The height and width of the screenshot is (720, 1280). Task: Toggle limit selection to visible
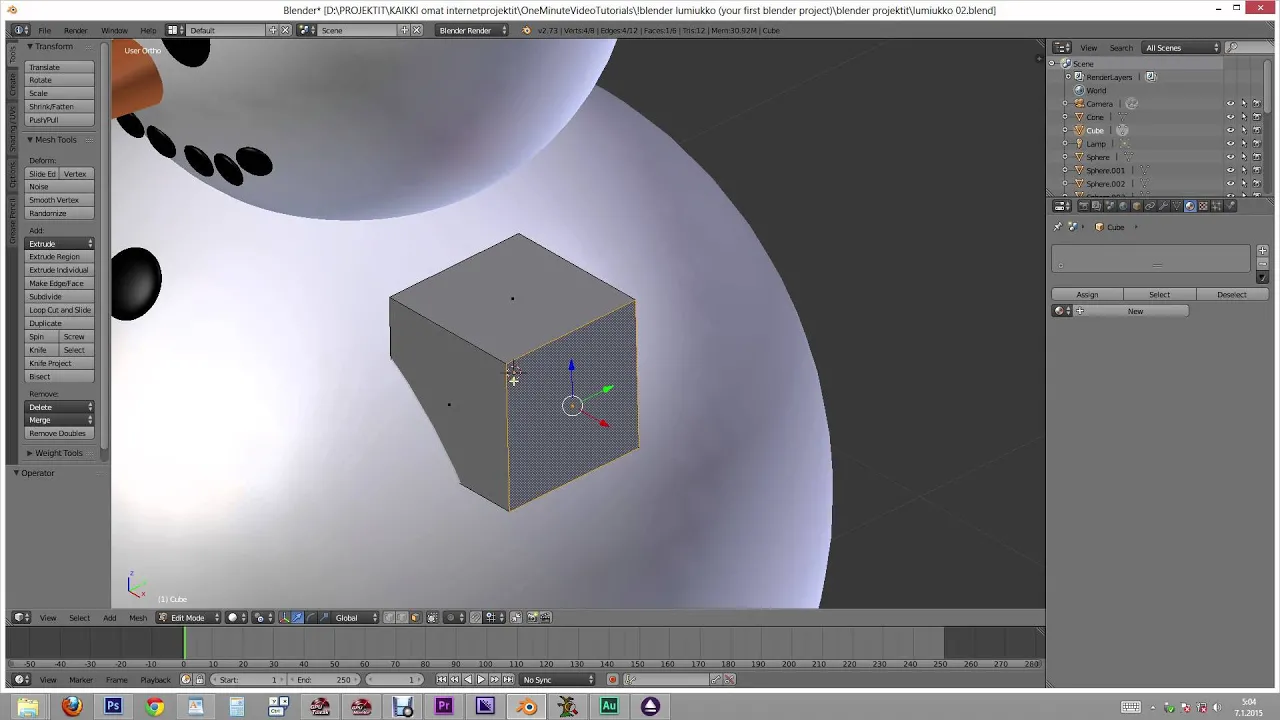[x=432, y=618]
